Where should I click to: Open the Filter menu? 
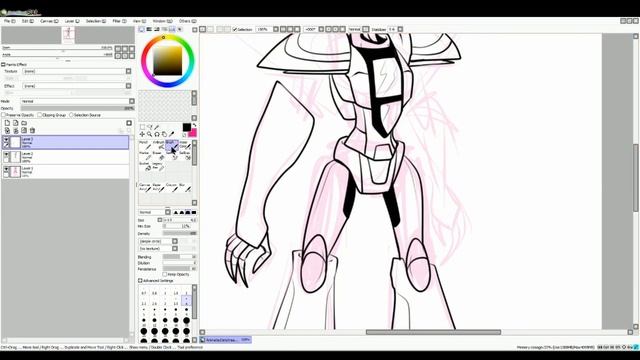tap(119, 21)
